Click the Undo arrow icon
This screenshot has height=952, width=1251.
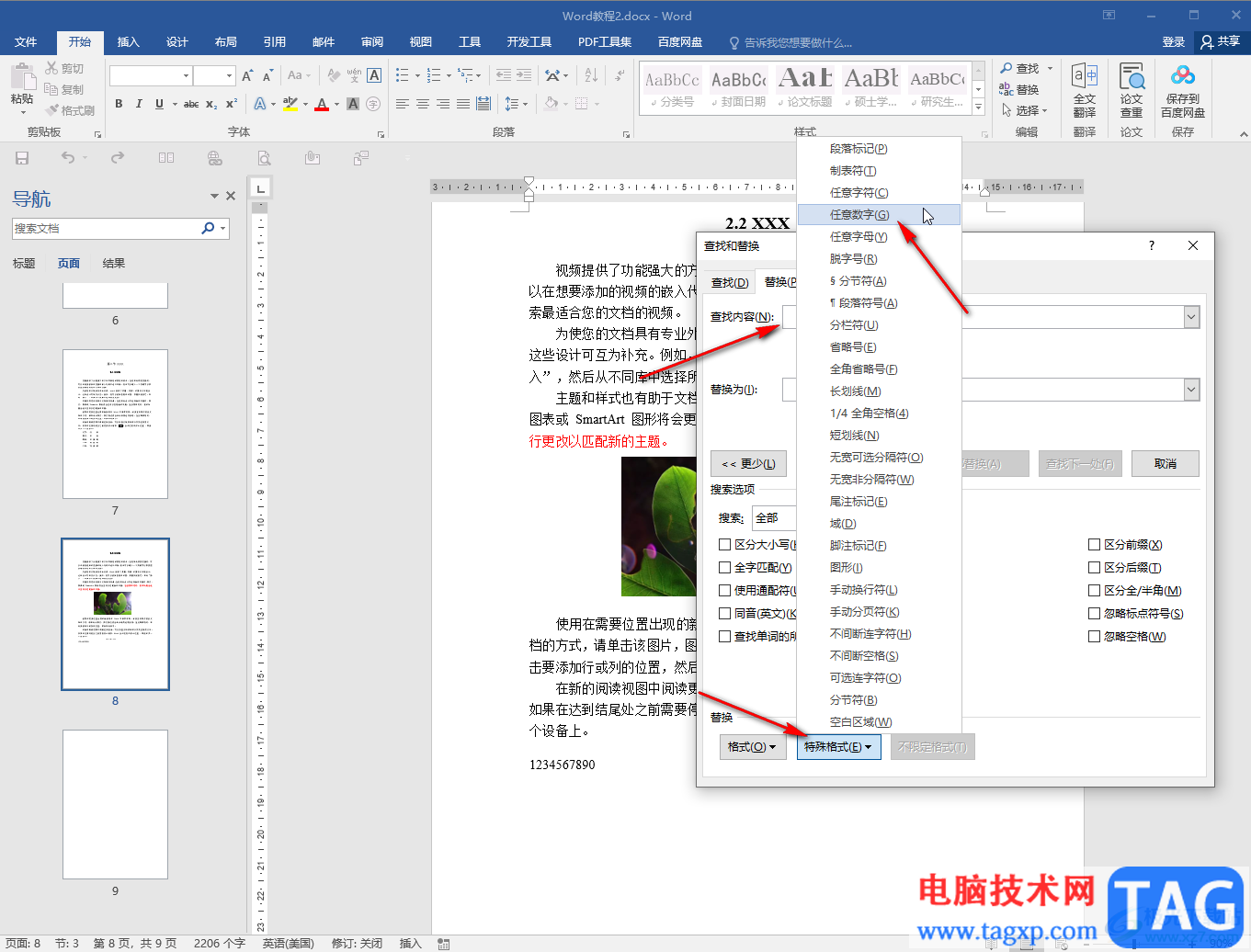pyautogui.click(x=68, y=158)
